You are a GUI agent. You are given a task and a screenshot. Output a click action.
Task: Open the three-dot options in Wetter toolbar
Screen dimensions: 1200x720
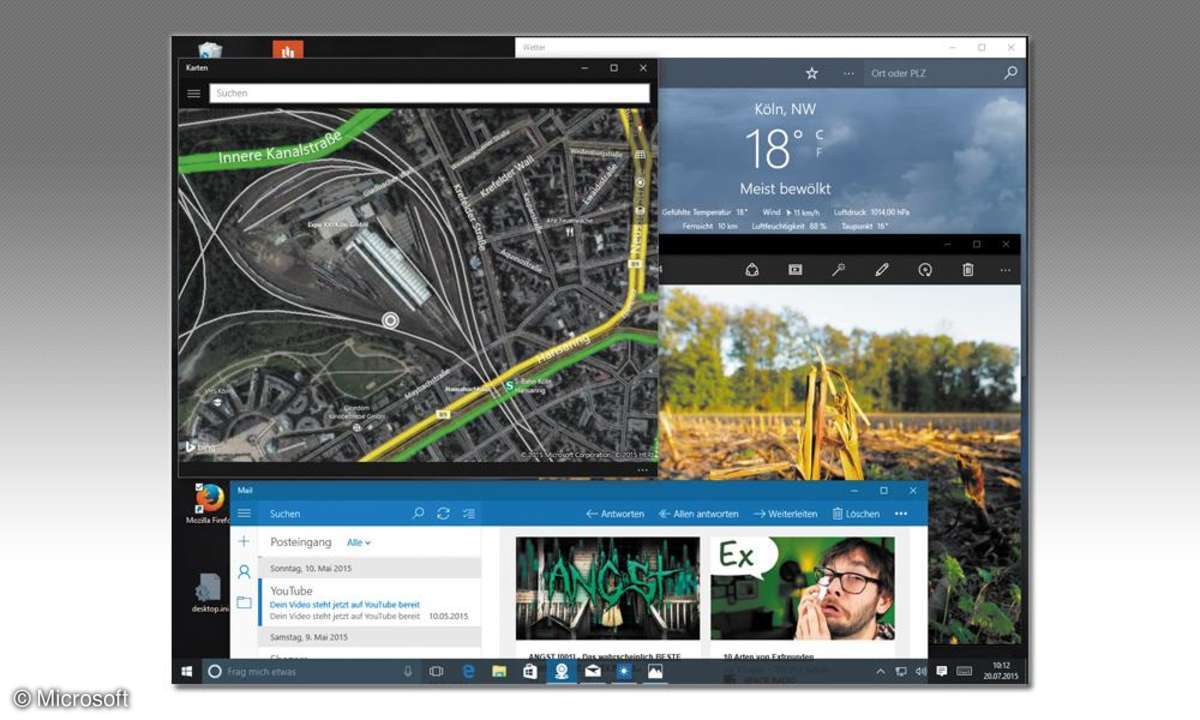[x=849, y=73]
